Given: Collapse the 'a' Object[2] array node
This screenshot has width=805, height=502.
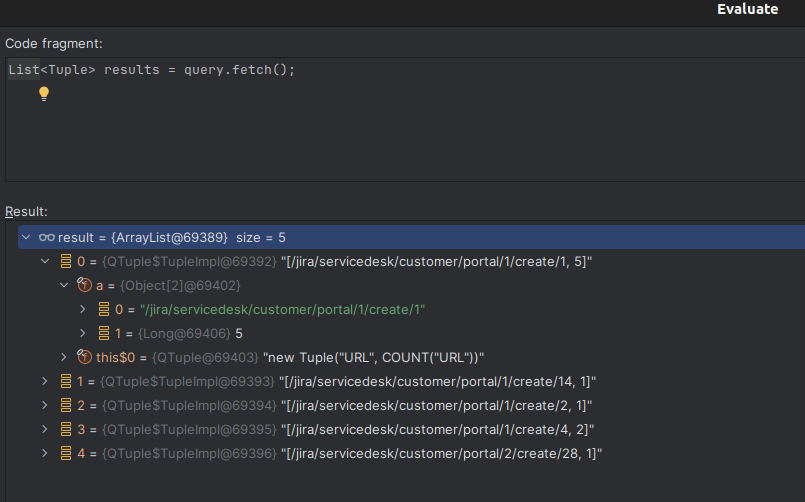Looking at the screenshot, I should (x=64, y=285).
